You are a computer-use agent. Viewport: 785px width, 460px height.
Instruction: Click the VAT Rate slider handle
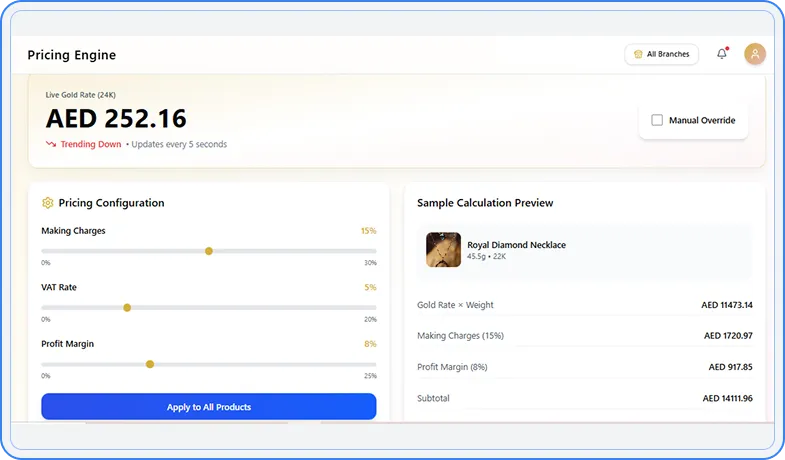pyautogui.click(x=127, y=307)
